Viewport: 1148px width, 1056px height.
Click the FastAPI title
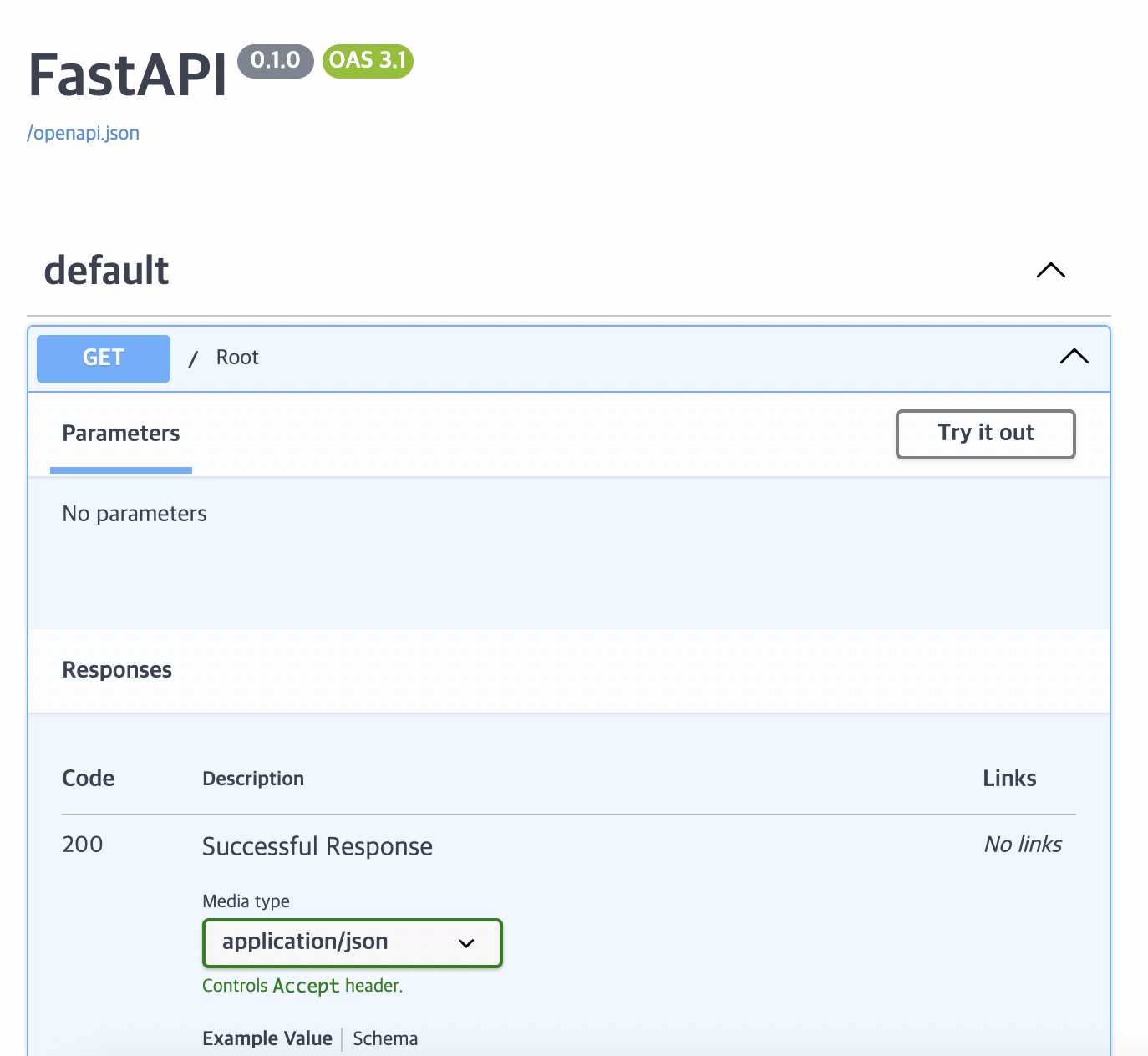click(x=128, y=75)
